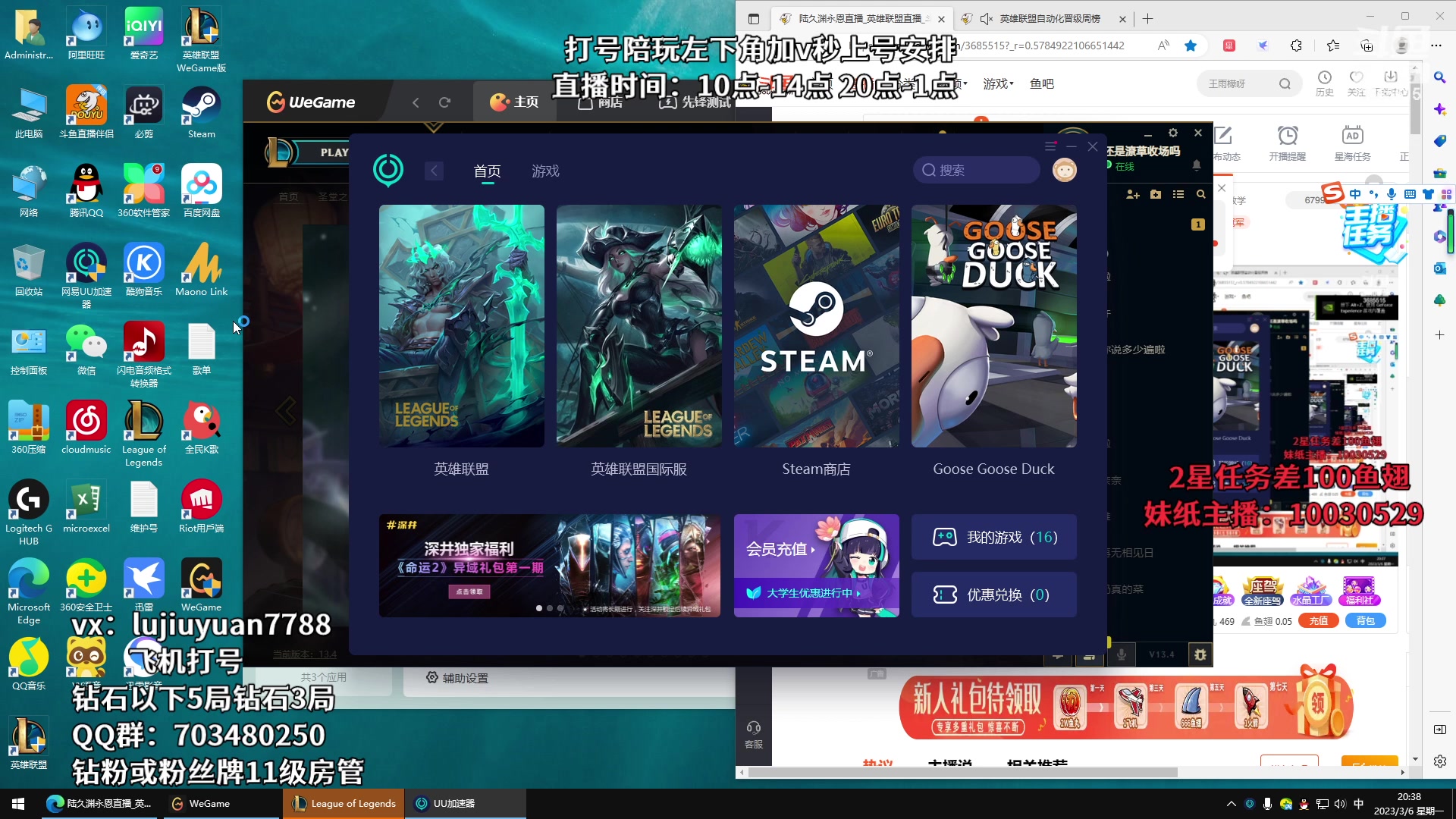Click the League friends search icon
The width and height of the screenshot is (1456, 819).
[1200, 194]
